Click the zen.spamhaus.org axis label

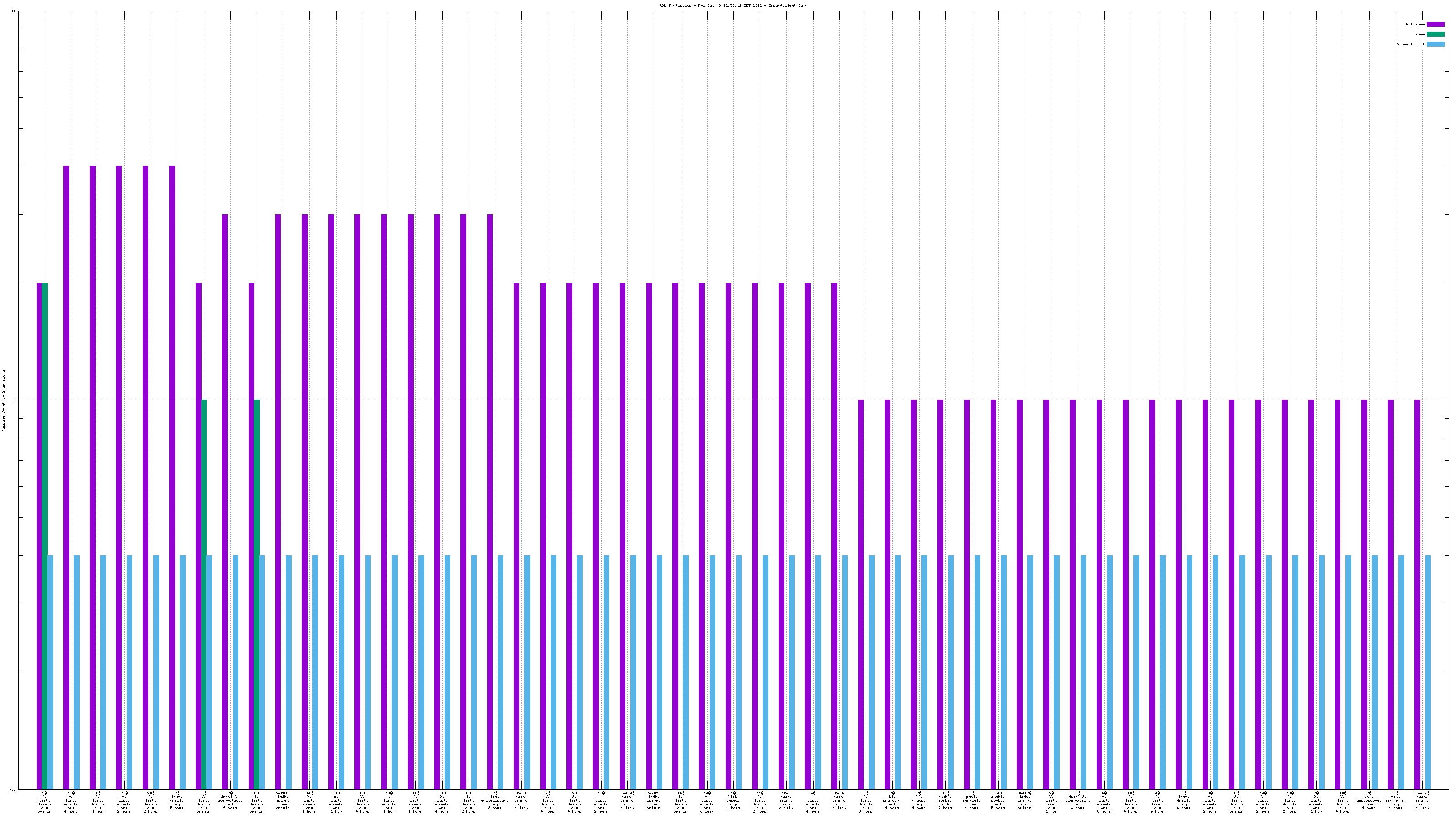(1395, 800)
